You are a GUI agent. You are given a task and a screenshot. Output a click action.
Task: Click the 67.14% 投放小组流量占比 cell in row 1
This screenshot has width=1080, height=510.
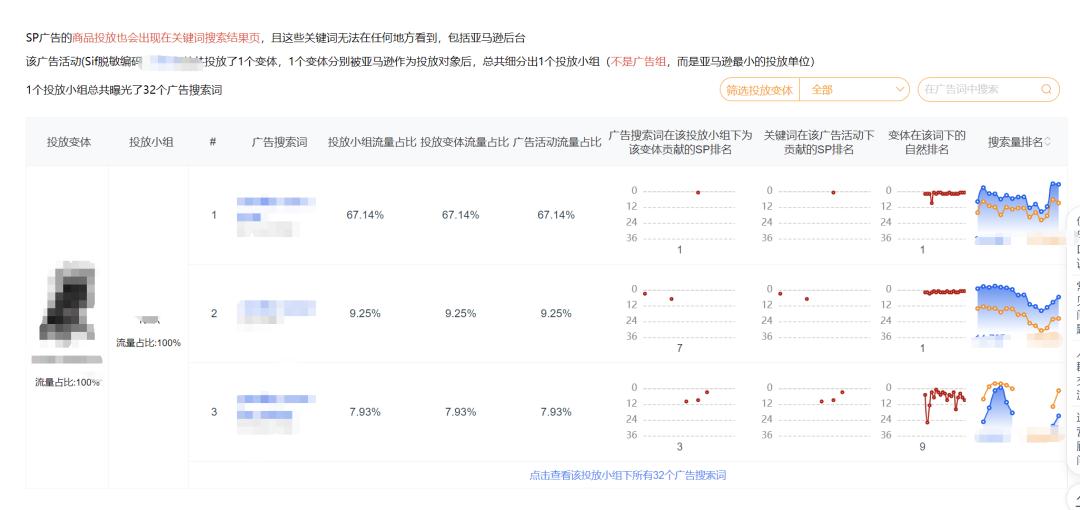365,215
